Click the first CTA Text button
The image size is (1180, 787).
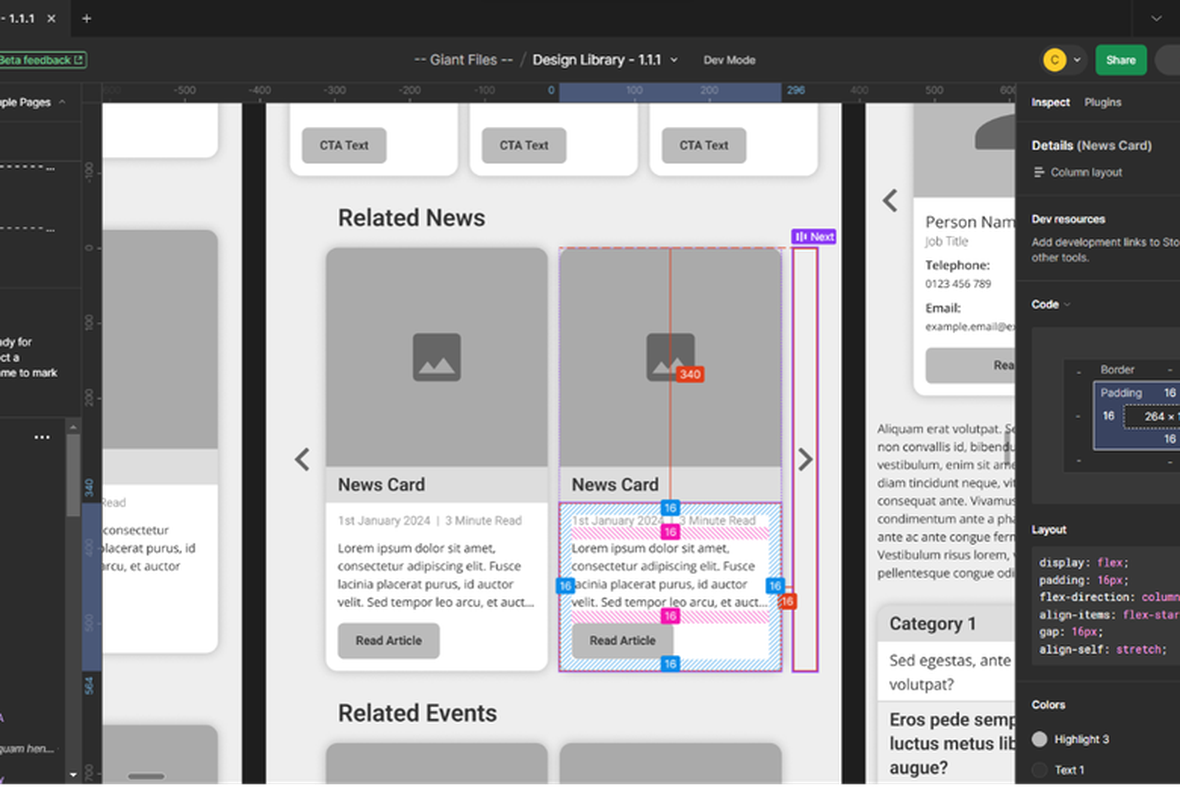[344, 145]
